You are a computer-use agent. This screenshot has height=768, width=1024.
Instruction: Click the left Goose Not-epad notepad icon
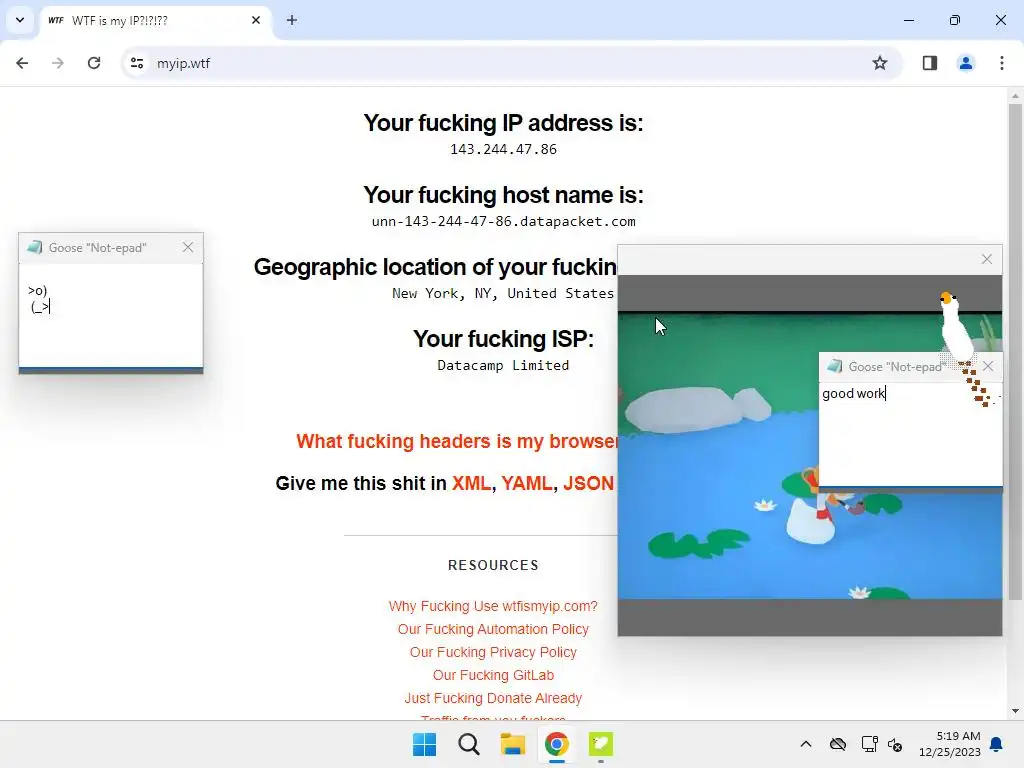point(35,248)
